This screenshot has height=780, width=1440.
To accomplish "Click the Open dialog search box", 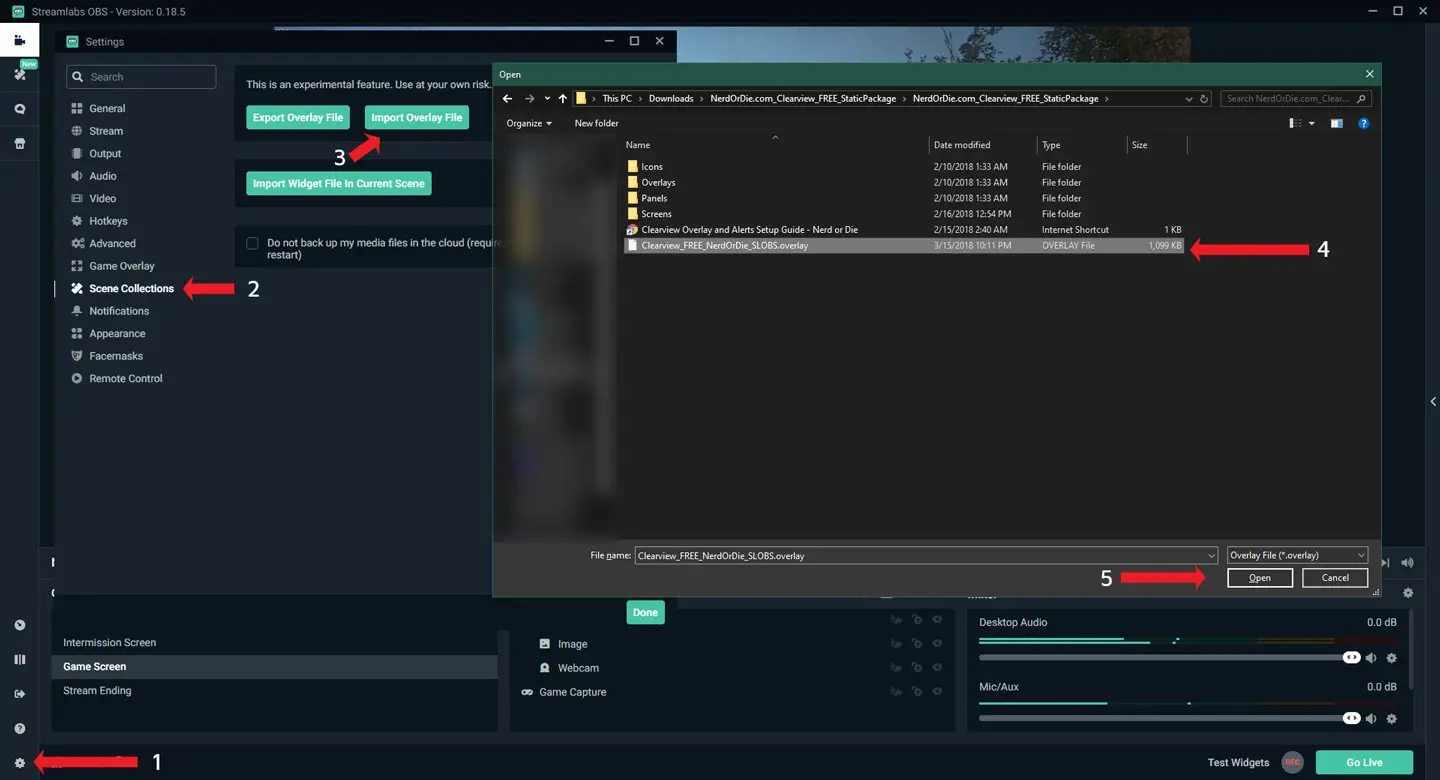I will (x=1297, y=99).
